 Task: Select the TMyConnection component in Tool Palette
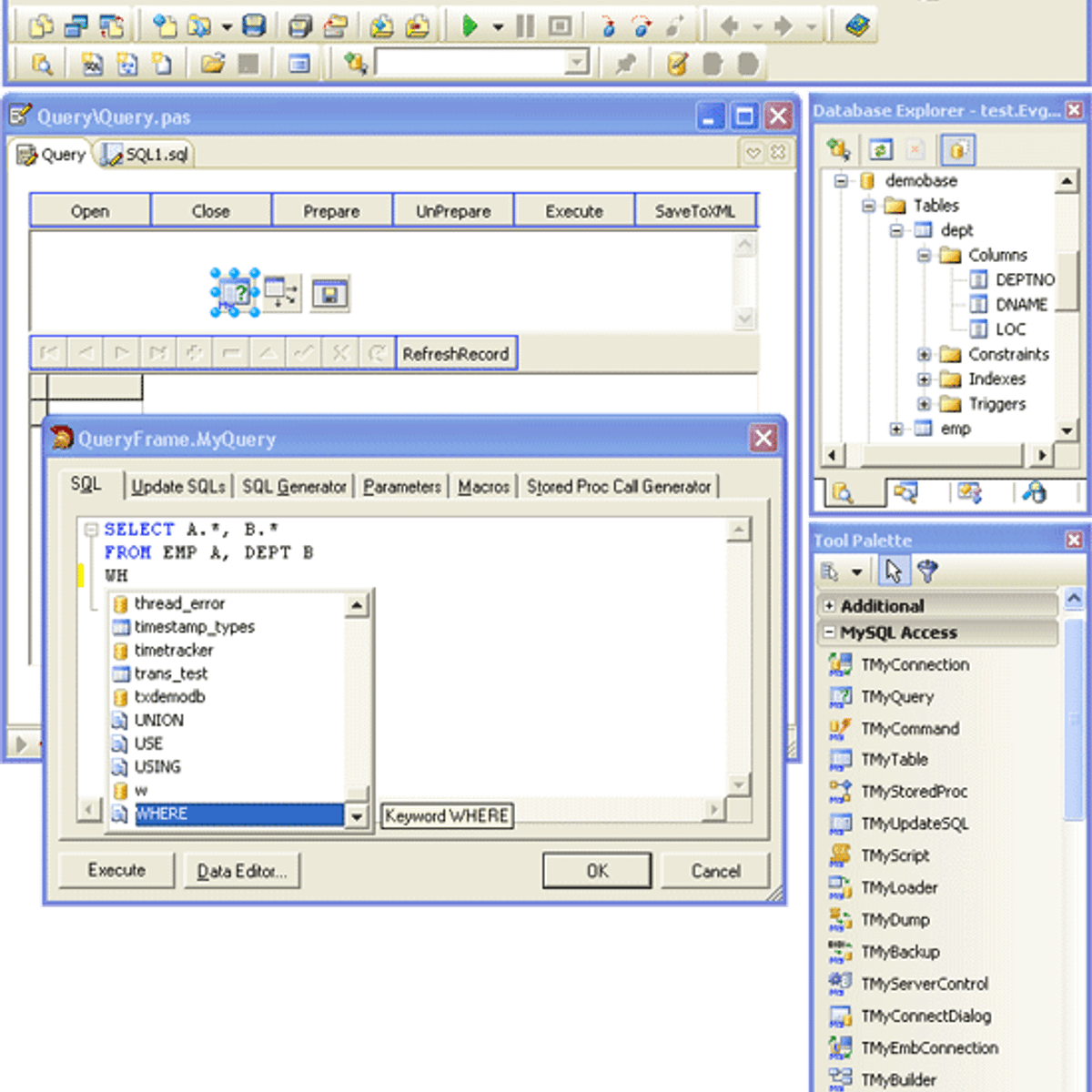coord(914,665)
